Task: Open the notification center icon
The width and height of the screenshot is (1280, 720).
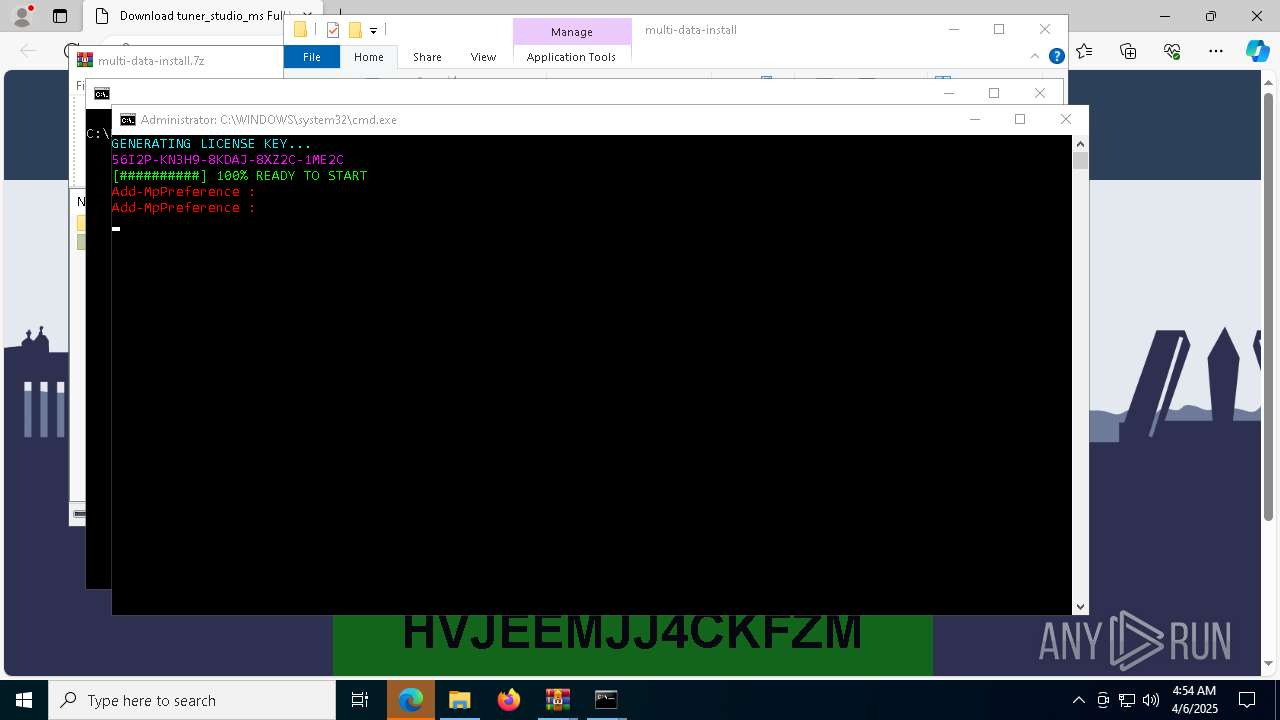Action: [1247, 700]
